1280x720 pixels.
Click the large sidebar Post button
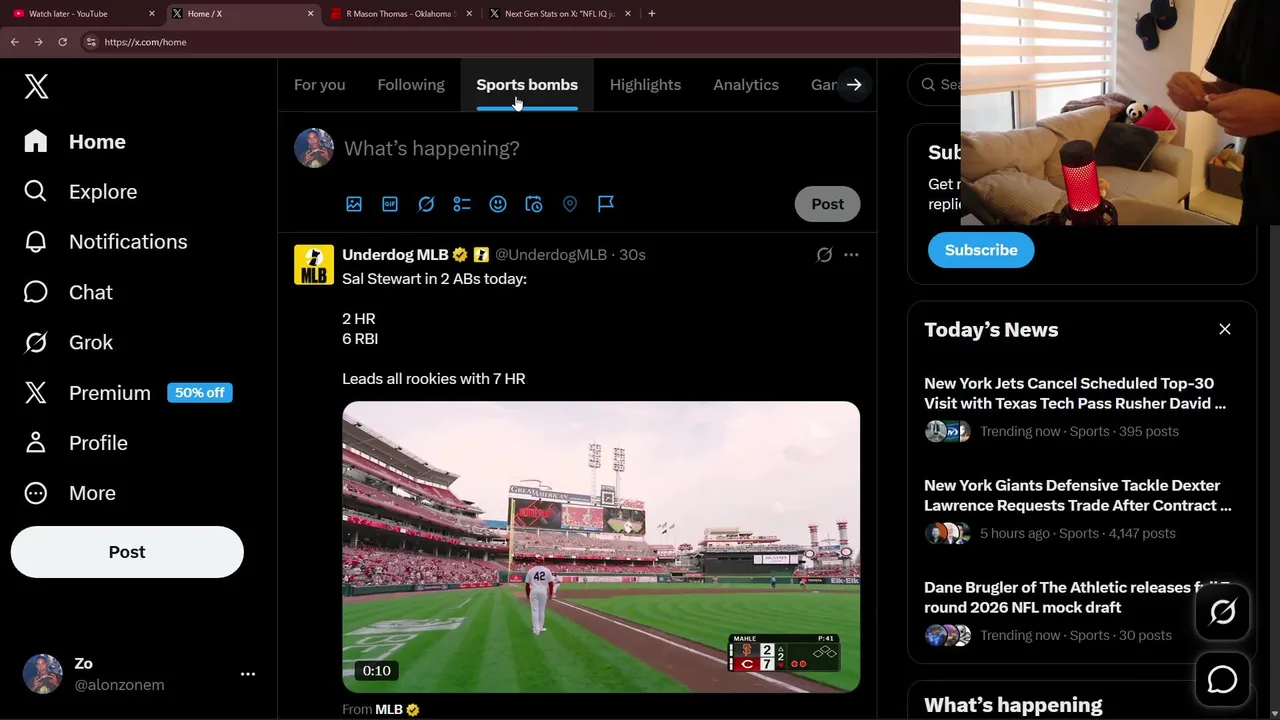(x=127, y=552)
